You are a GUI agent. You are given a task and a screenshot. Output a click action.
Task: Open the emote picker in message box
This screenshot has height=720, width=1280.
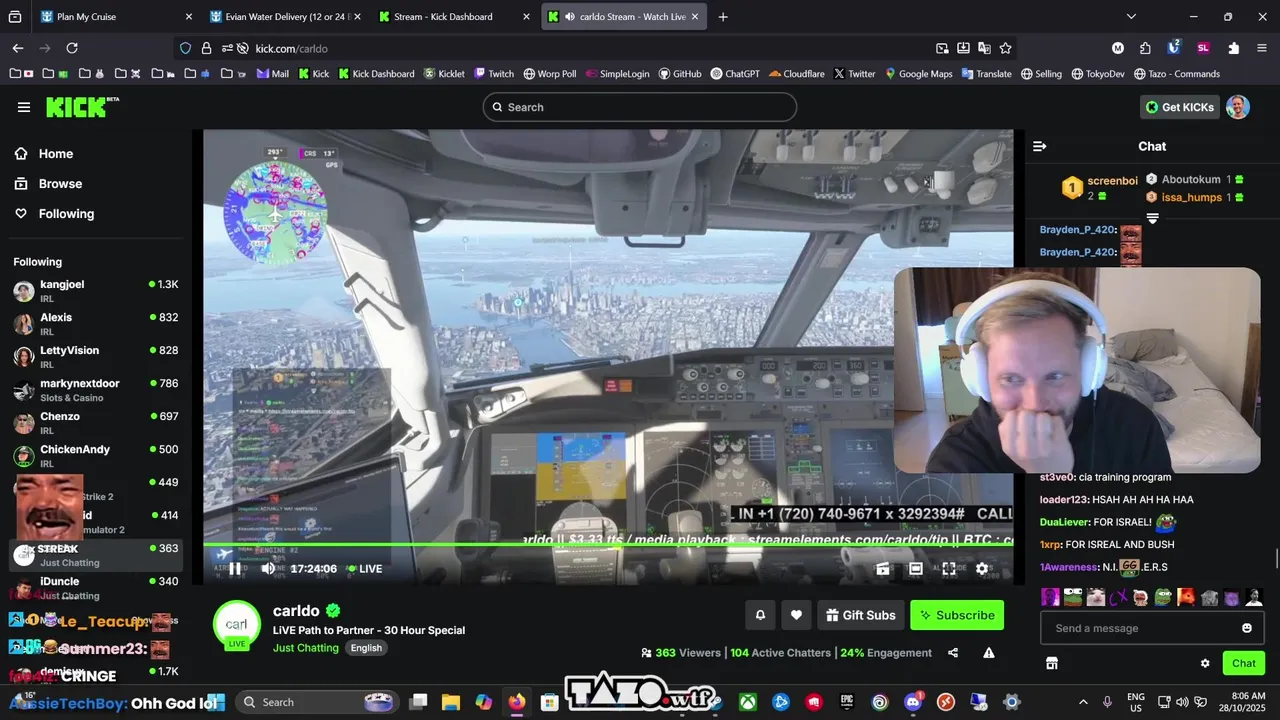(1247, 628)
